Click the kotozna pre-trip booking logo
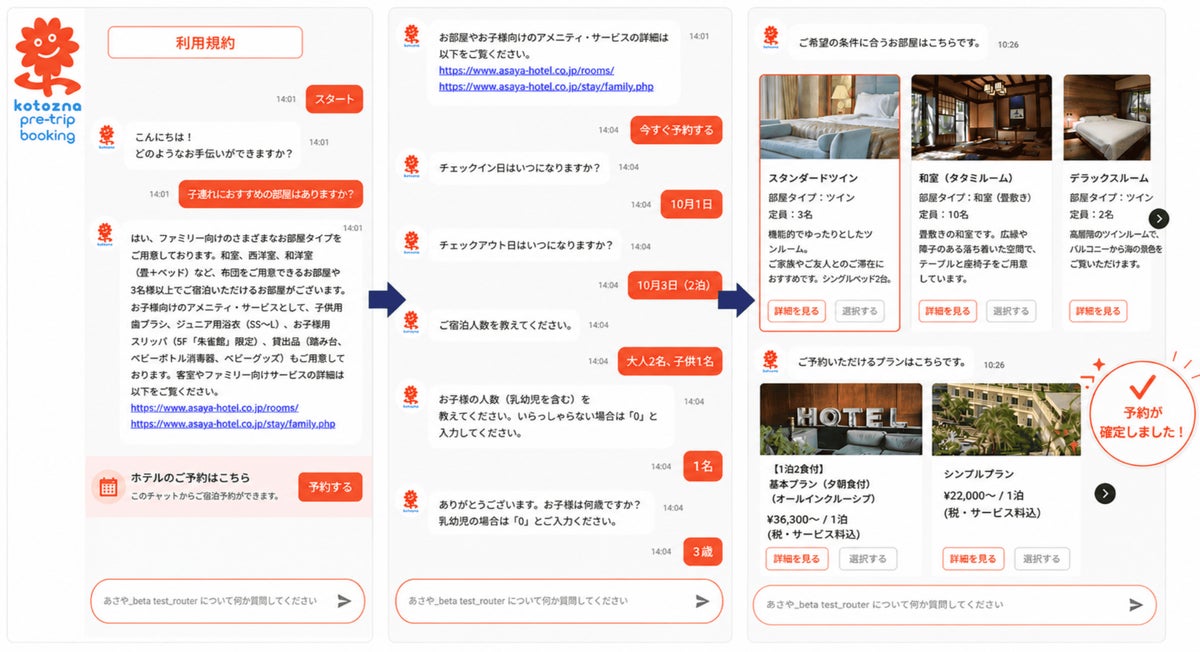1200x652 pixels. point(47,80)
